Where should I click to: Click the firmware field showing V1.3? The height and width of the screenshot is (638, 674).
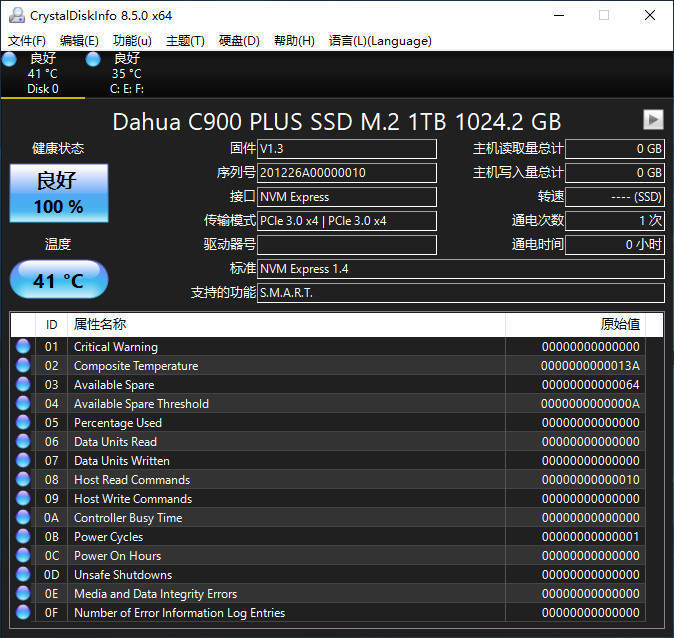coord(346,149)
